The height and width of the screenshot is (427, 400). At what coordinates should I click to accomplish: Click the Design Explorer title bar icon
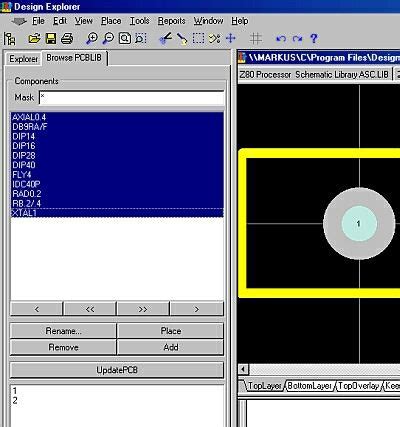[7, 7]
